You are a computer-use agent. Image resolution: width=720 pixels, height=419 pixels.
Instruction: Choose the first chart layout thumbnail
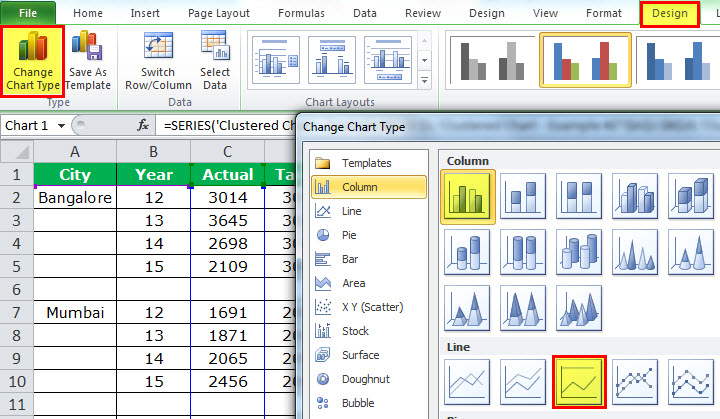(x=276, y=60)
